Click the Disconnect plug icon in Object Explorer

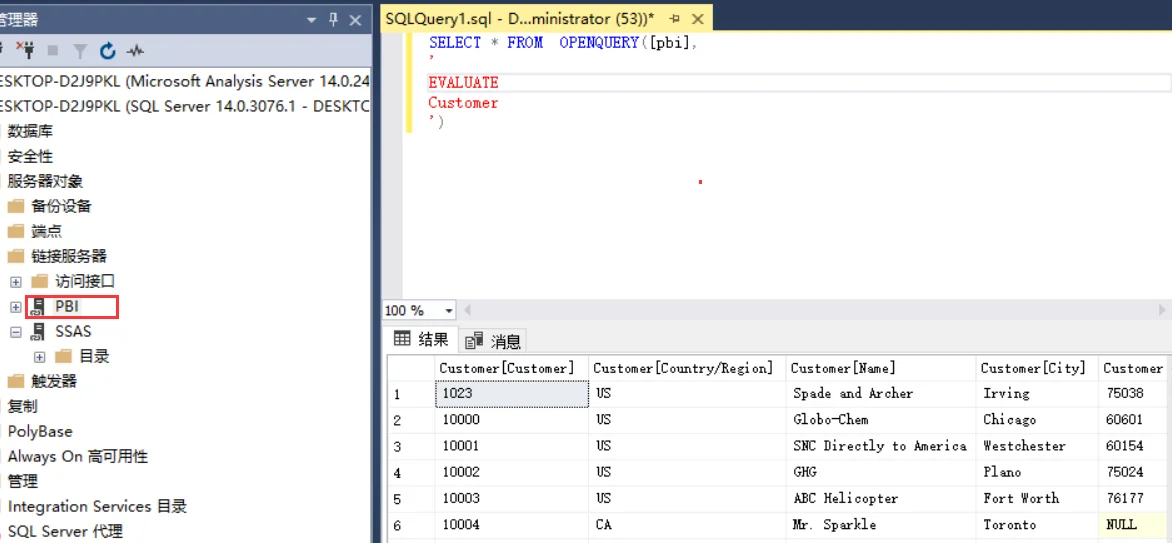[28, 51]
